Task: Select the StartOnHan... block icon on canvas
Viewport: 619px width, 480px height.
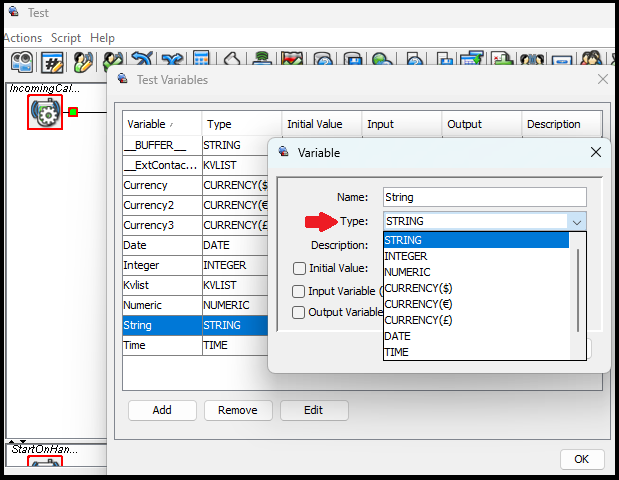Action: [x=45, y=461]
